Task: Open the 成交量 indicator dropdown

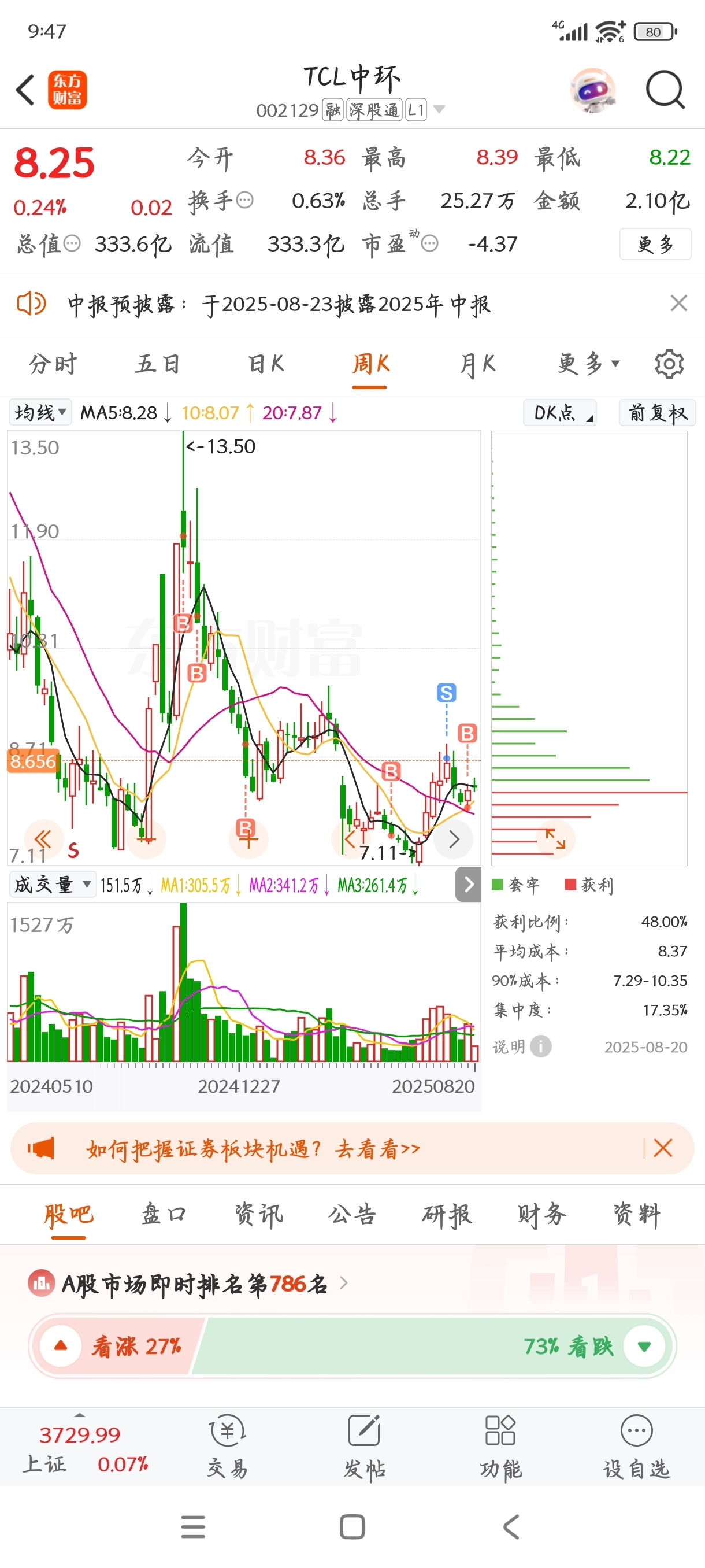Action: pos(53,885)
